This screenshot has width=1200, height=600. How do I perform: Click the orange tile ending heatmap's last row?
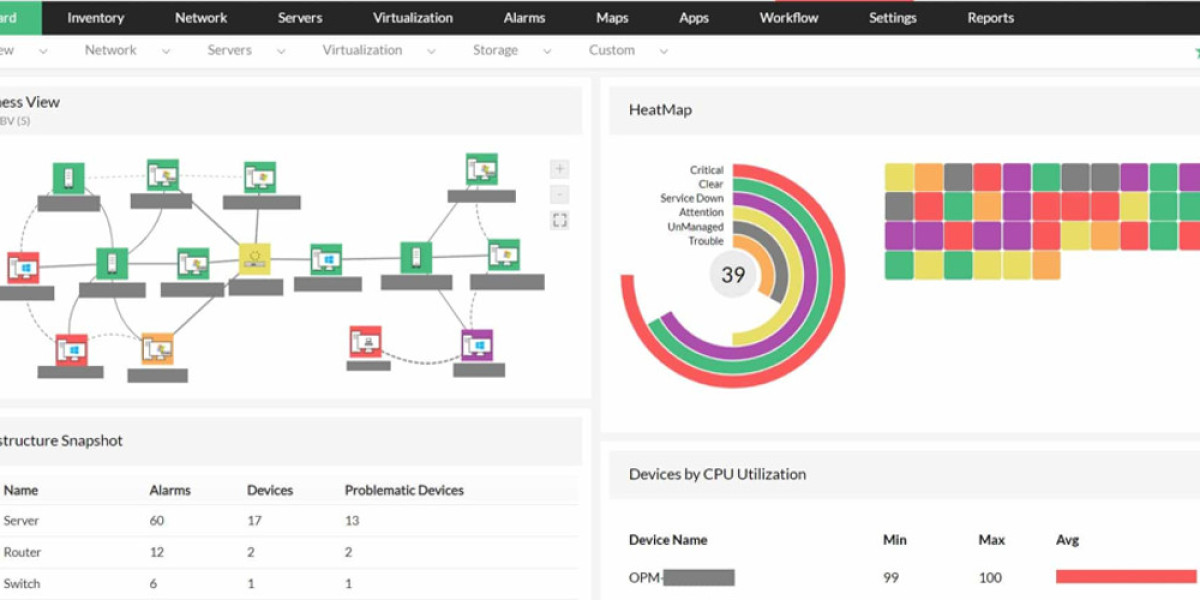pos(1046,265)
